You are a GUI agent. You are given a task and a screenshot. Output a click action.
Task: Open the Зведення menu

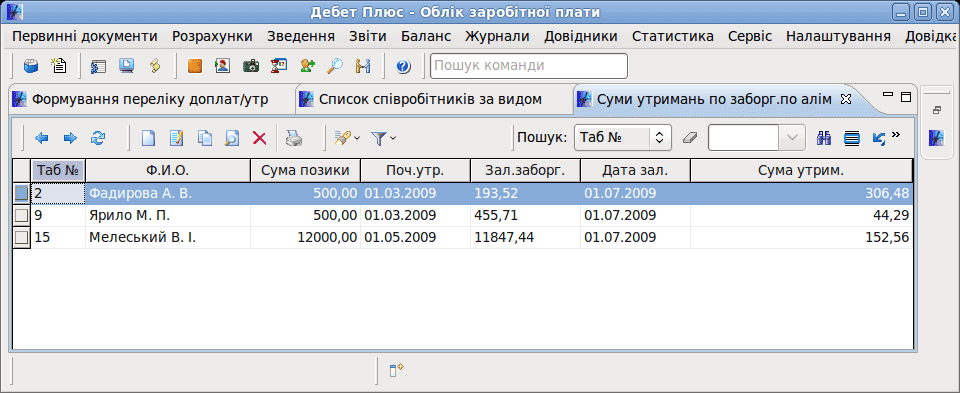click(301, 36)
